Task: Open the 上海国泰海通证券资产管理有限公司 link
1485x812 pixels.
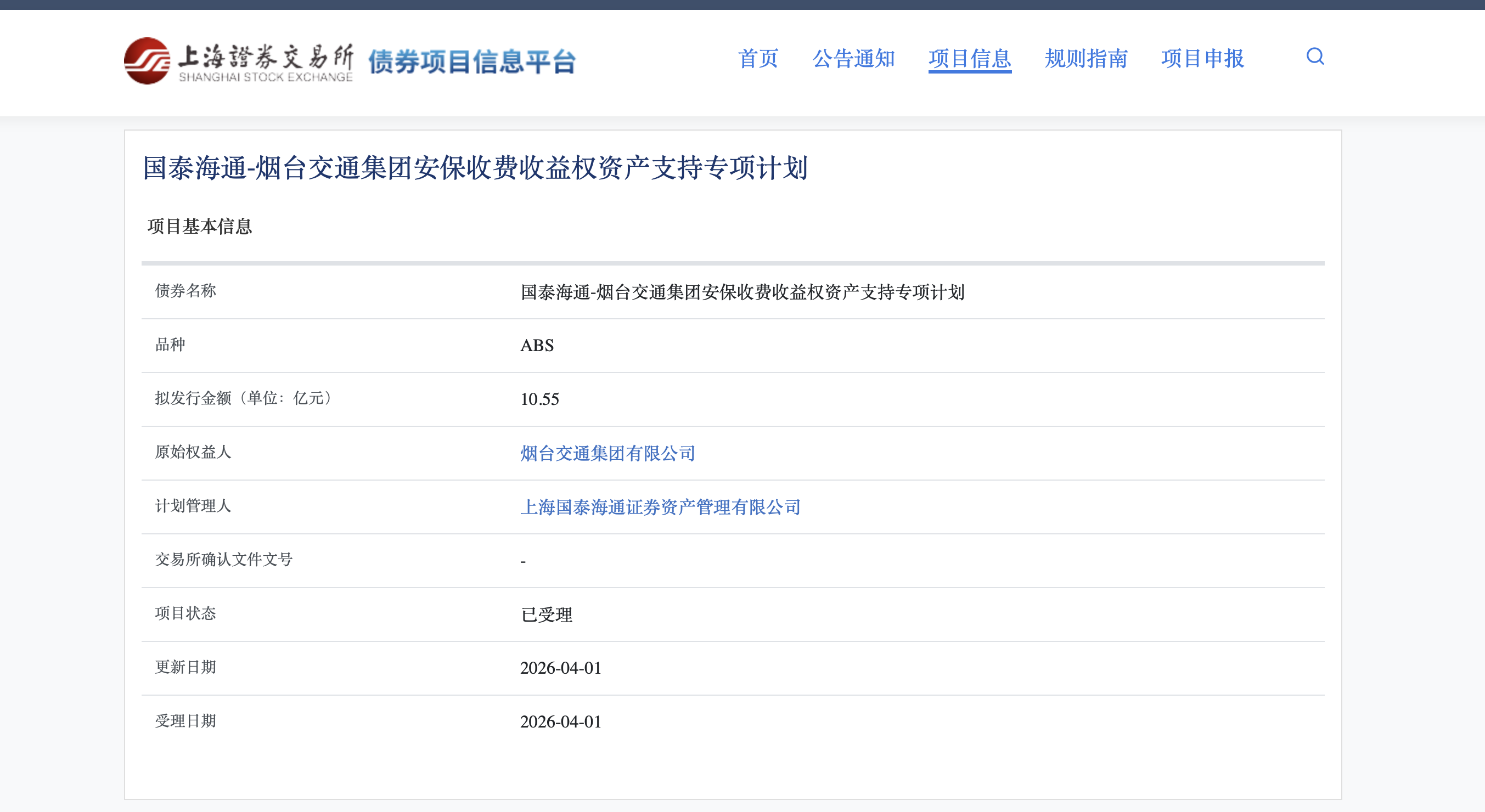Action: point(660,507)
